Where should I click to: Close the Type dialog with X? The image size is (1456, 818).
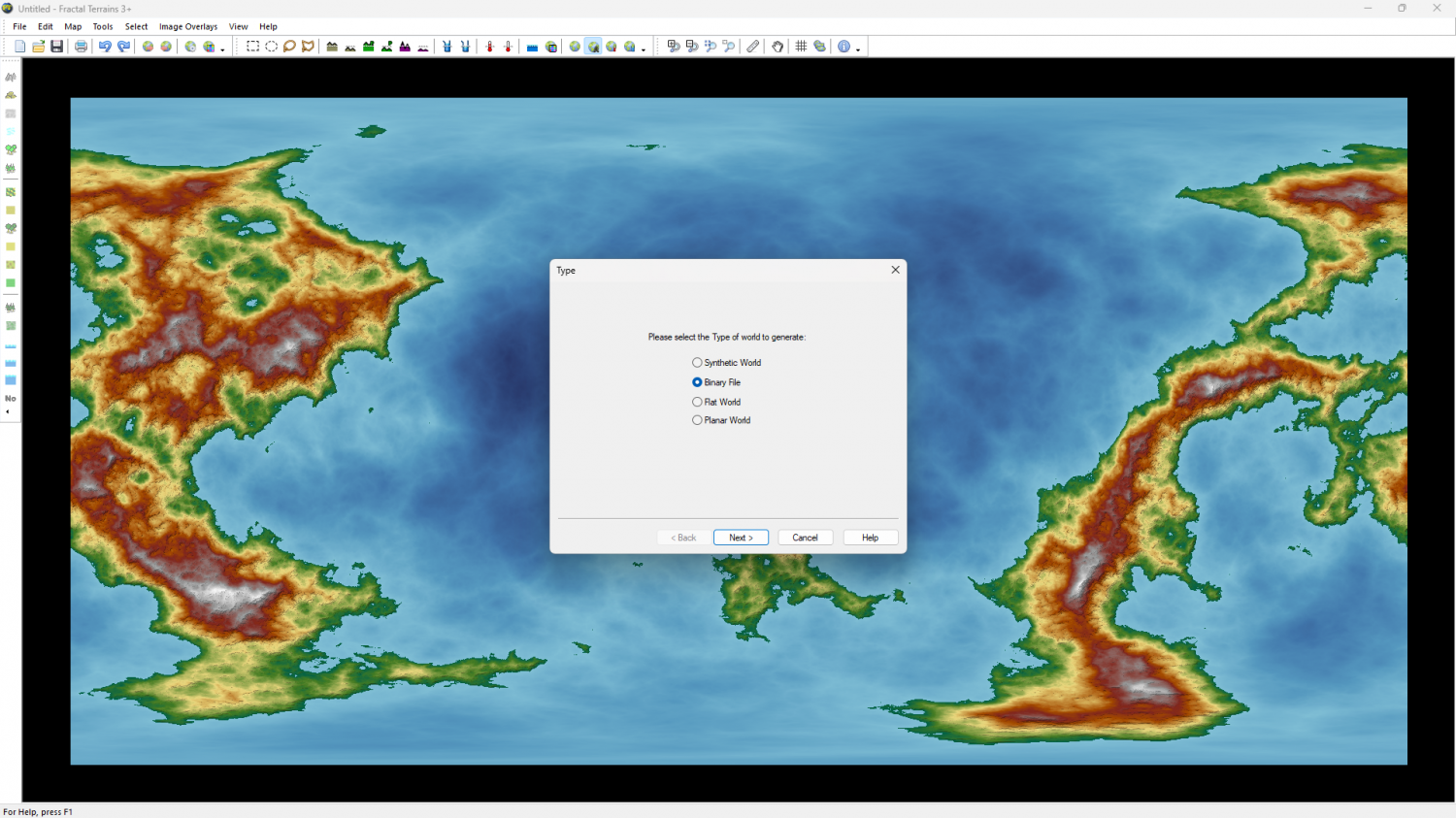click(895, 270)
